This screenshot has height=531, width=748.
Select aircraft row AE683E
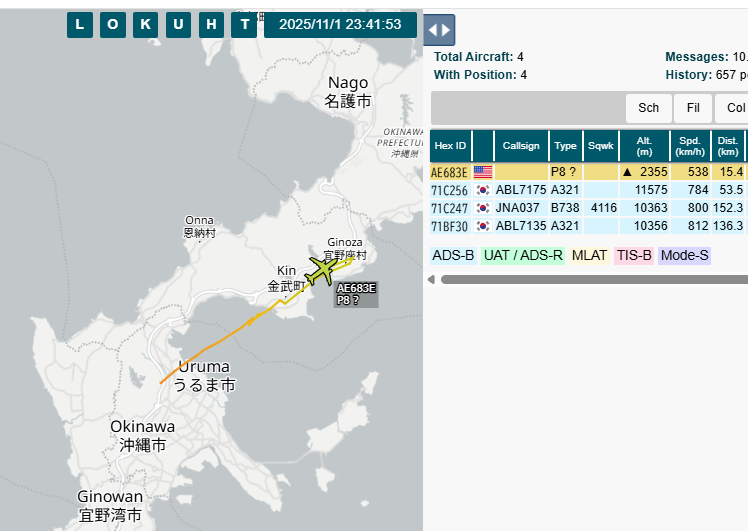click(x=589, y=172)
